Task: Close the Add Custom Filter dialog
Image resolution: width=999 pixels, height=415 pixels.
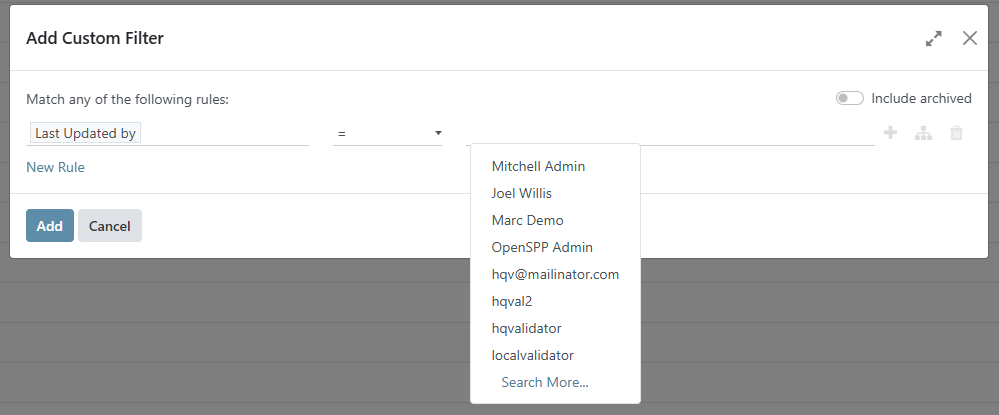Action: (x=969, y=38)
